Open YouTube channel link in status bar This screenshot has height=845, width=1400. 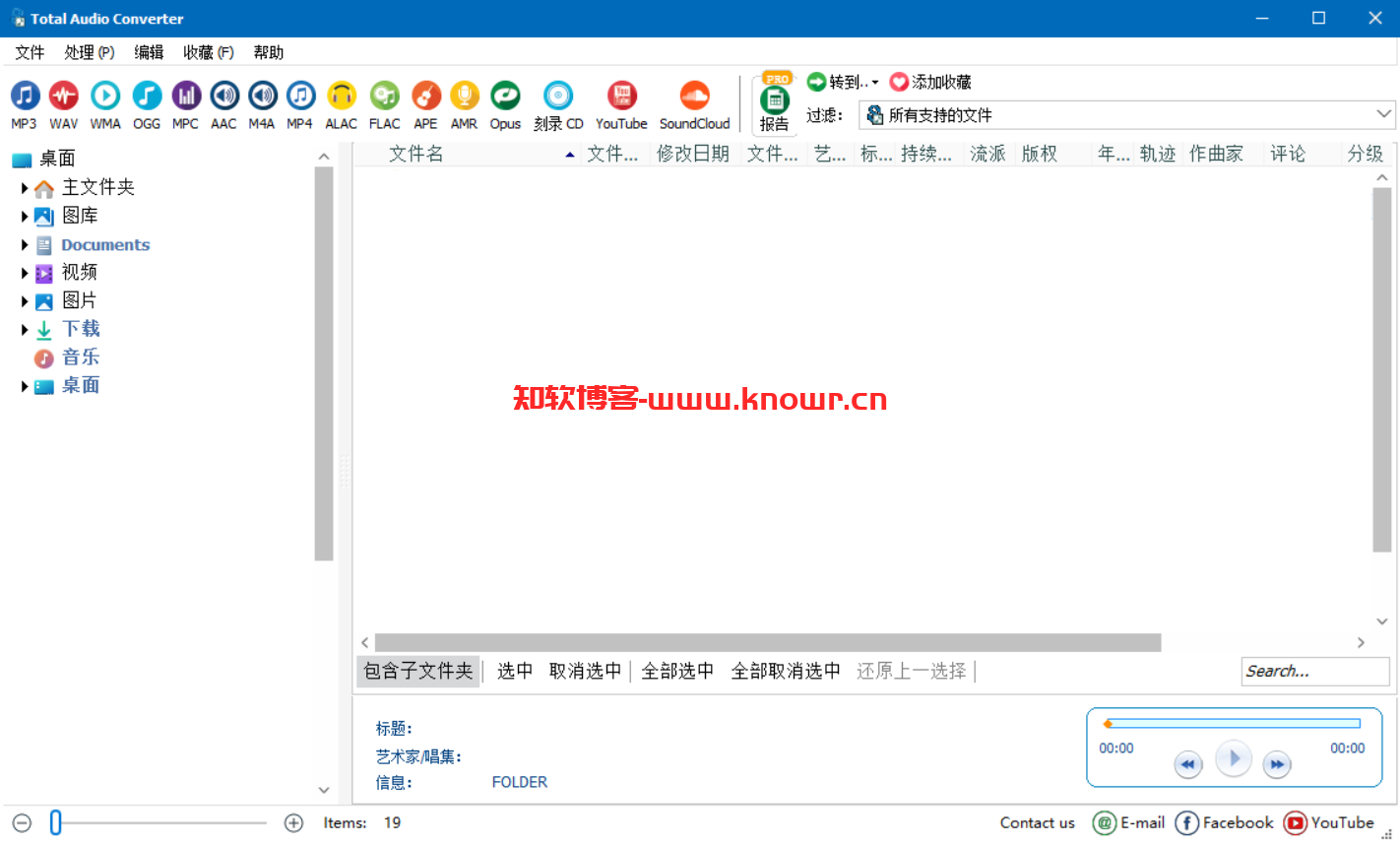coord(1329,823)
